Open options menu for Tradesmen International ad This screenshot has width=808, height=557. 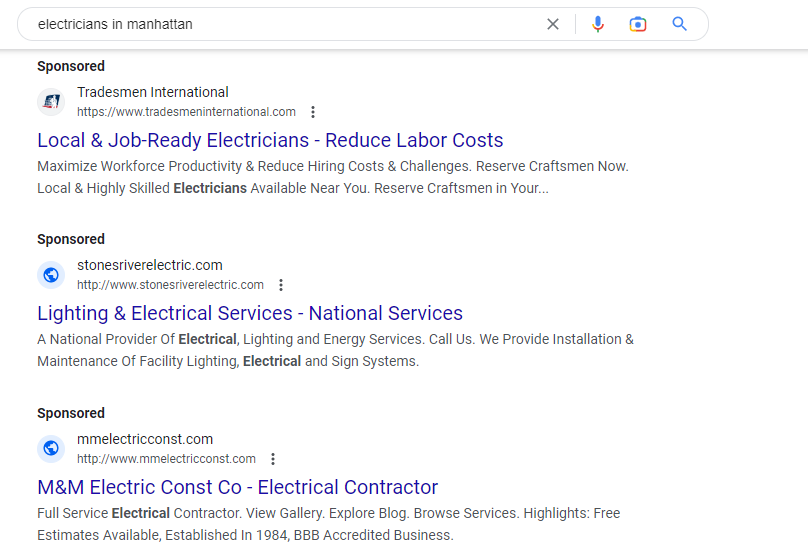pyautogui.click(x=313, y=112)
